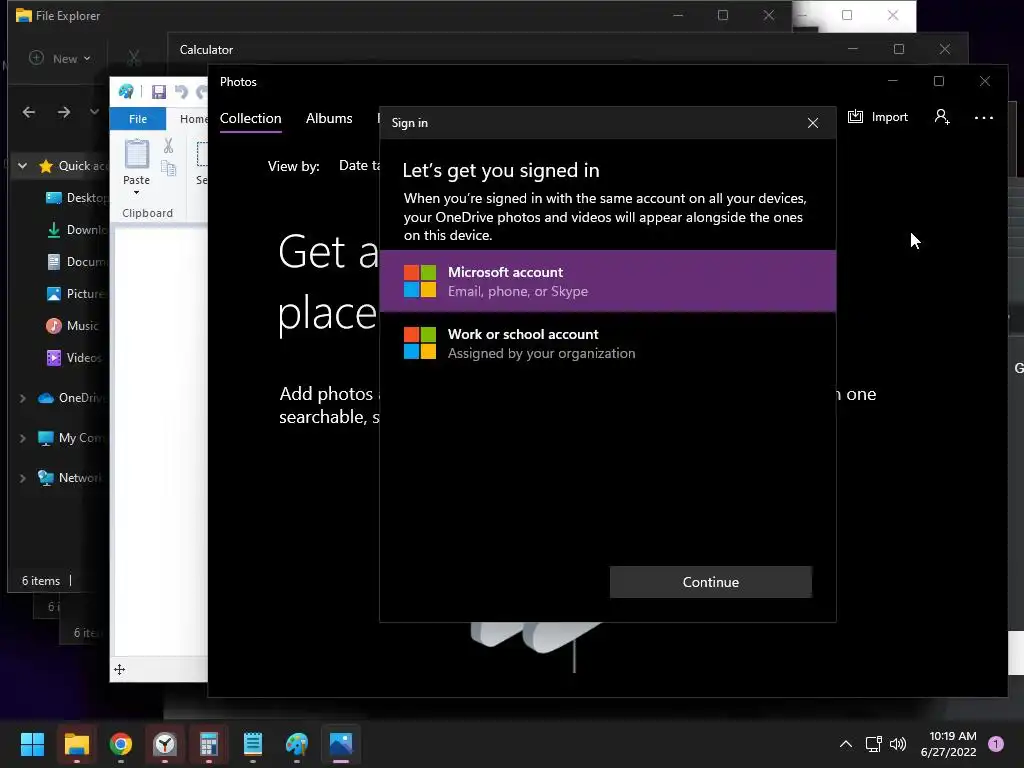Click the Forward arrow in File Explorer
The width and height of the screenshot is (1024, 768).
point(64,112)
